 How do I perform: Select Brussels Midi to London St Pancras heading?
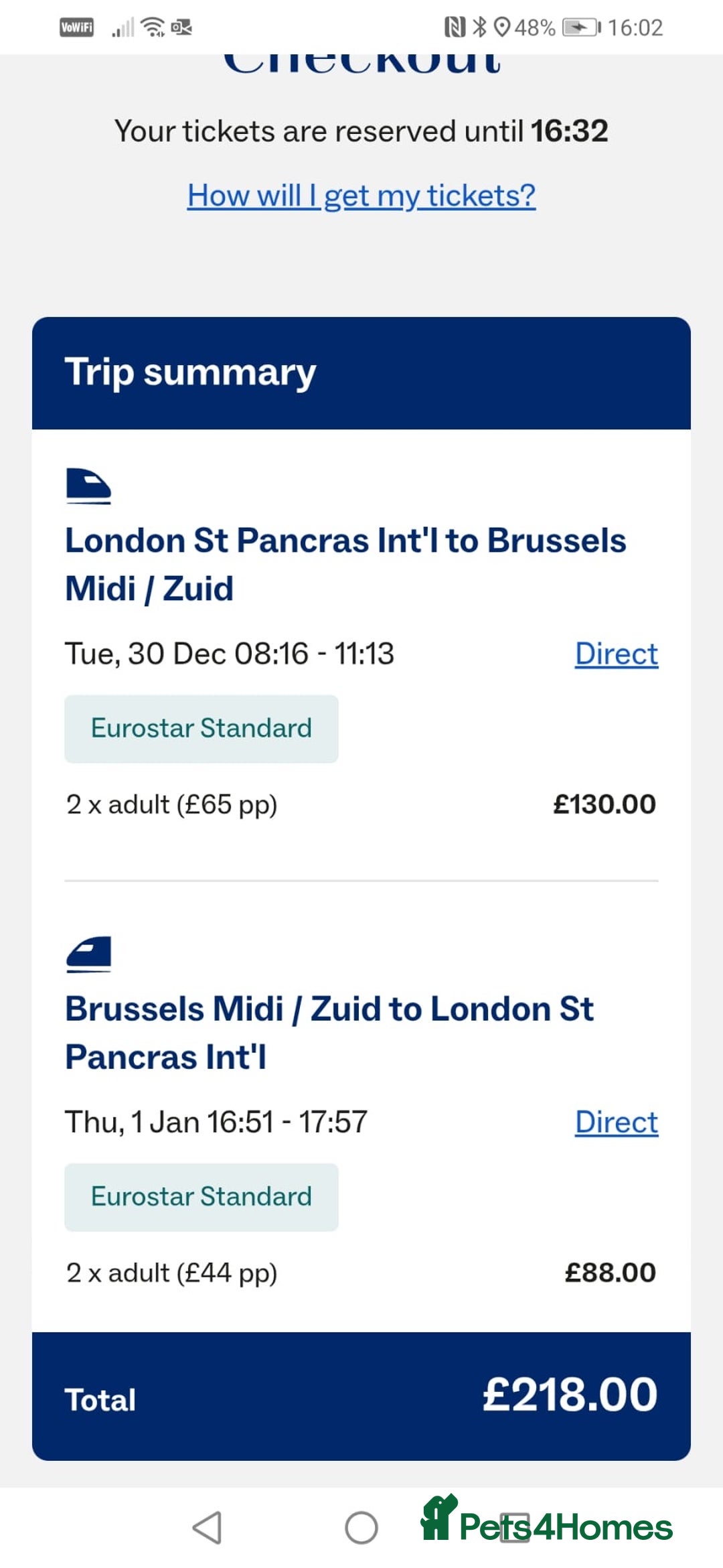pyautogui.click(x=329, y=1033)
